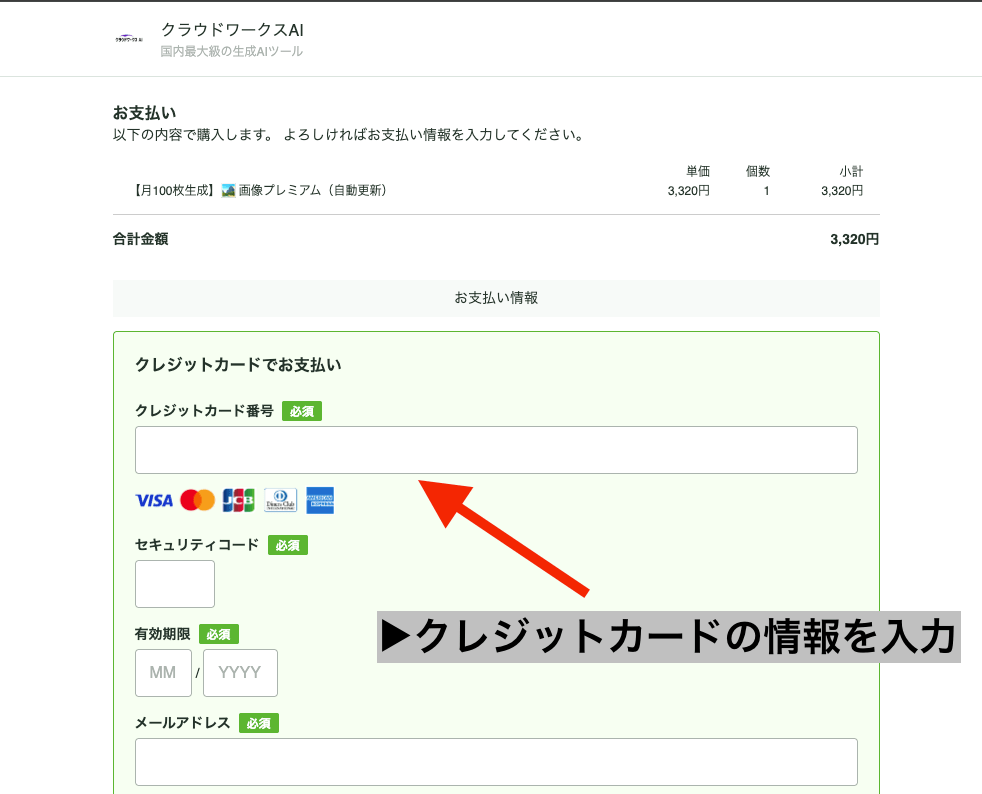The height and width of the screenshot is (794, 982).
Task: Click the セキュリティコード label
Action: point(197,545)
